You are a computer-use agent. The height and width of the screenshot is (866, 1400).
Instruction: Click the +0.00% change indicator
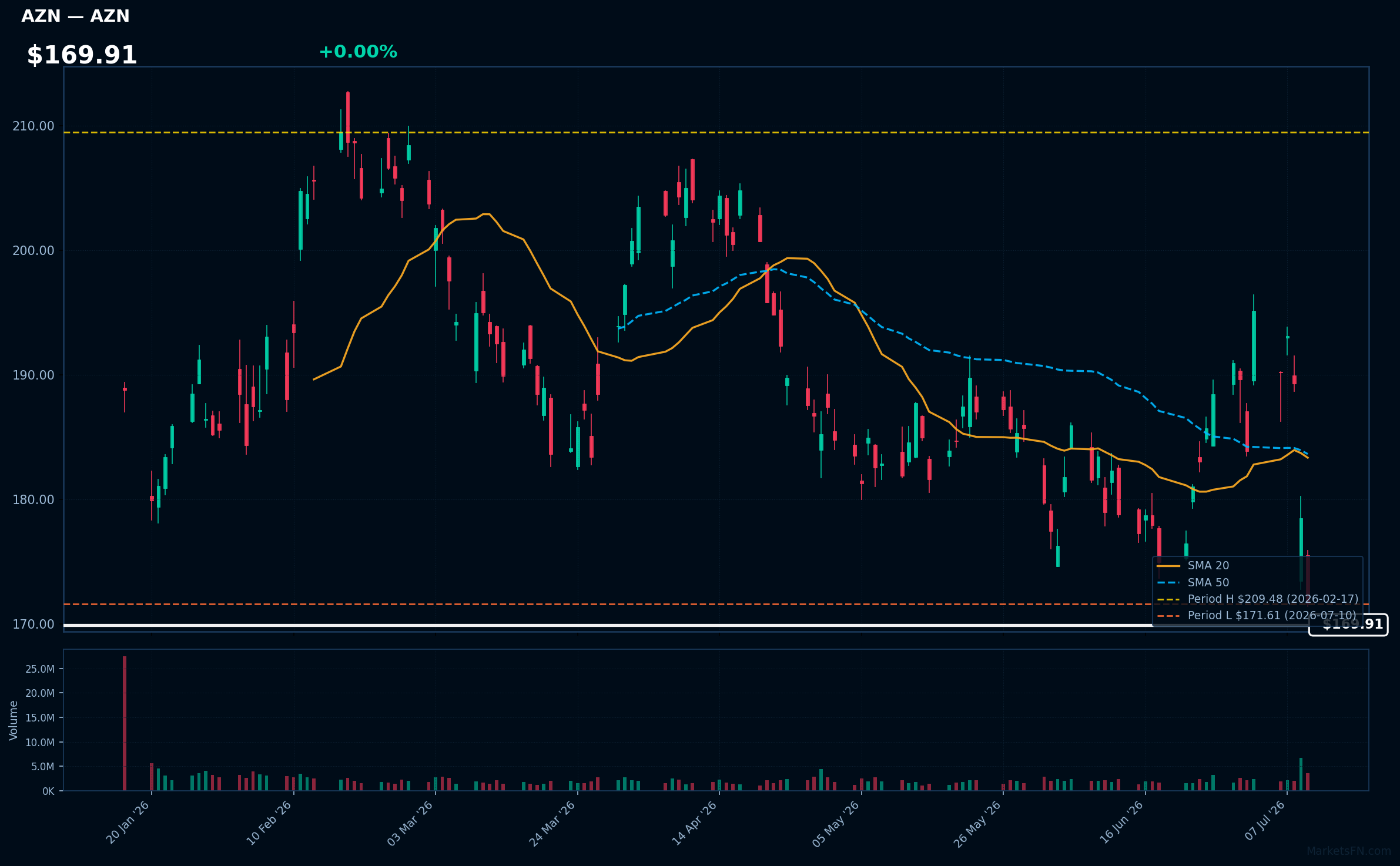[x=358, y=52]
